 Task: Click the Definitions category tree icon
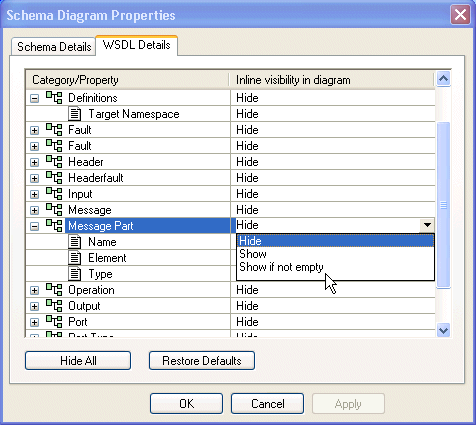(54, 98)
